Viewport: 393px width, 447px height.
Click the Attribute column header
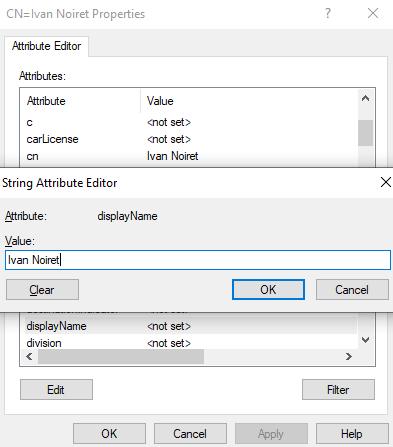(x=80, y=101)
